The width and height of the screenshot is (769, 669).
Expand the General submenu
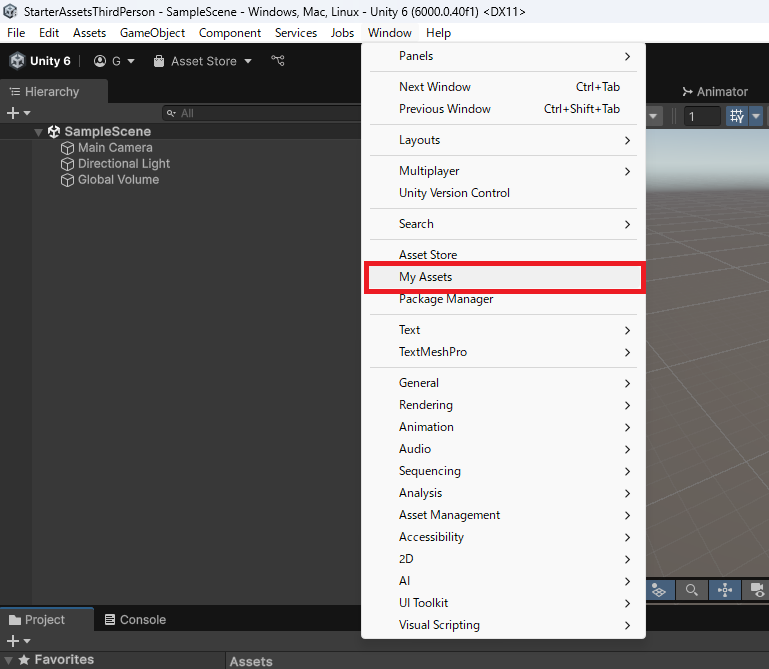pos(503,383)
